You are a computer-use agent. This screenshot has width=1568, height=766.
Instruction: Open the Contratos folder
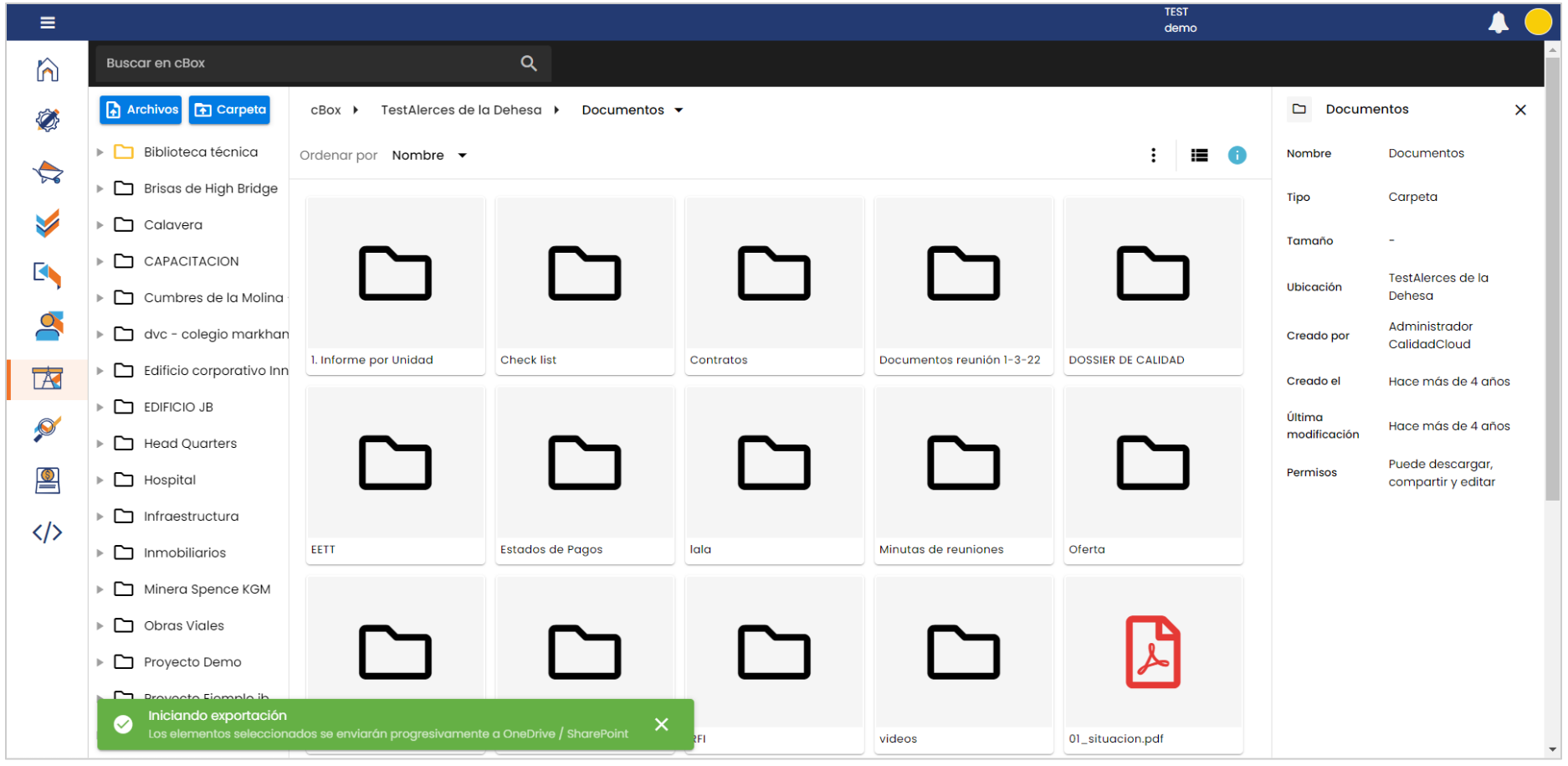click(774, 285)
